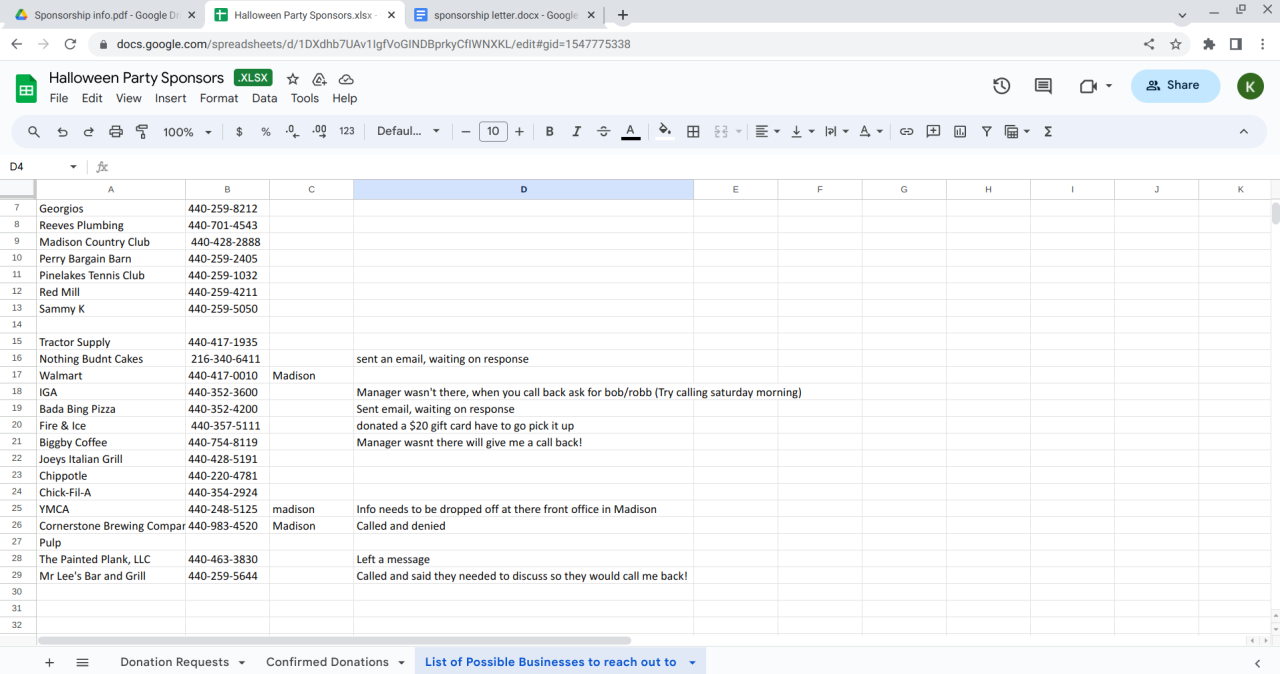The width and height of the screenshot is (1280, 674).
Task: Print the spreadsheet
Action: point(115,132)
